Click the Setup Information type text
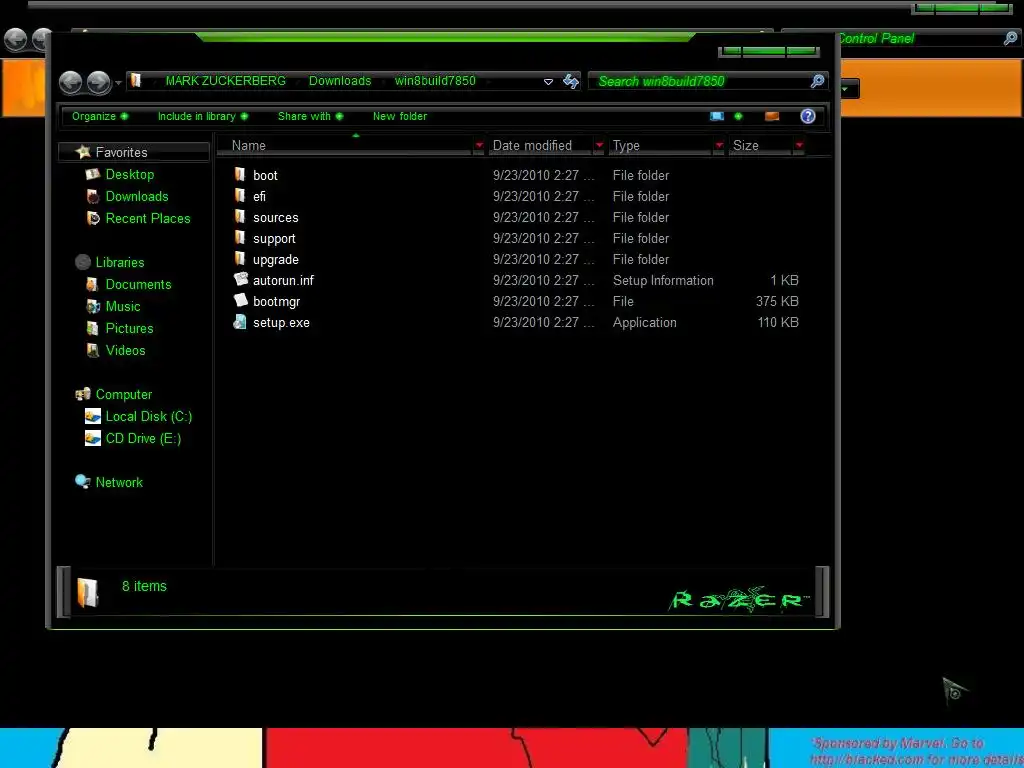This screenshot has height=768, width=1024. coord(663,280)
